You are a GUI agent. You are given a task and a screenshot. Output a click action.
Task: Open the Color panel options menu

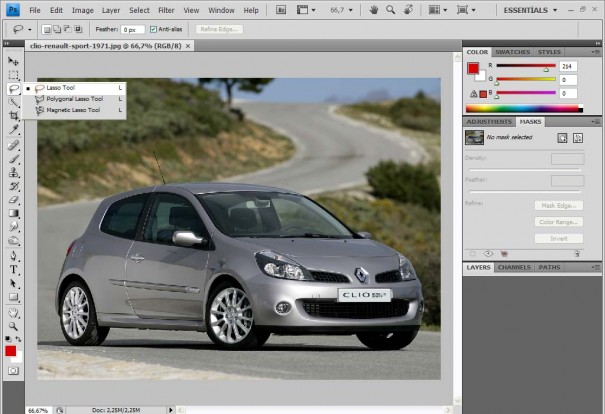[x=595, y=52]
